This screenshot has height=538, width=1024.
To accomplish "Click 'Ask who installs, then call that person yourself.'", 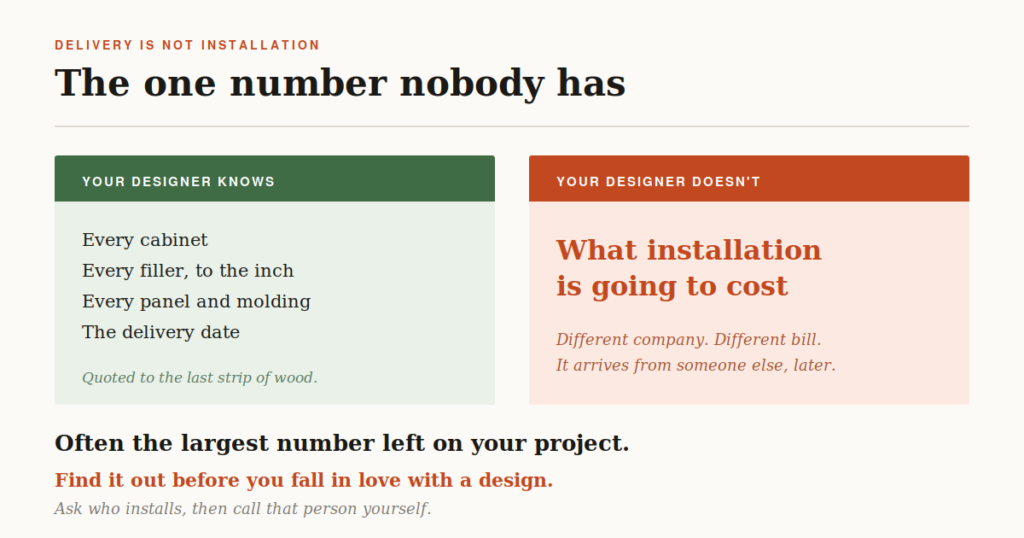I will click(243, 509).
